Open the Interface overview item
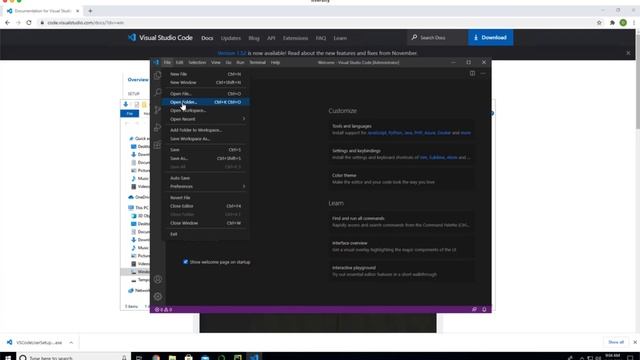 point(401,246)
